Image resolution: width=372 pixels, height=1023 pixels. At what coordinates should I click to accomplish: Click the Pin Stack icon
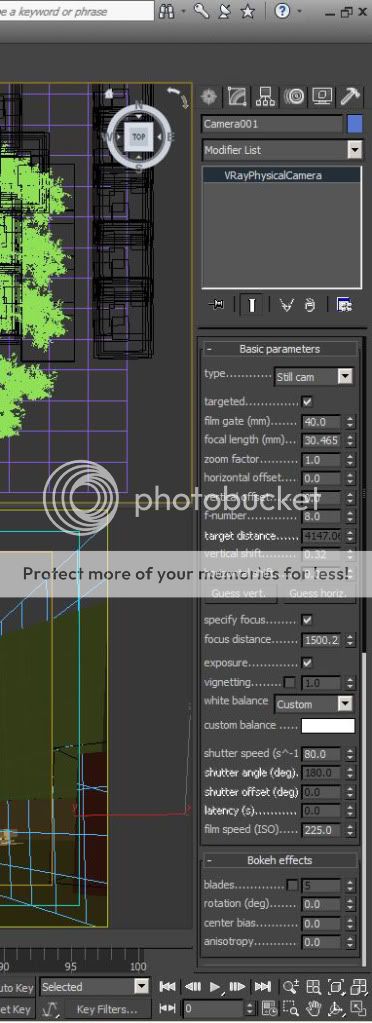coord(216,304)
